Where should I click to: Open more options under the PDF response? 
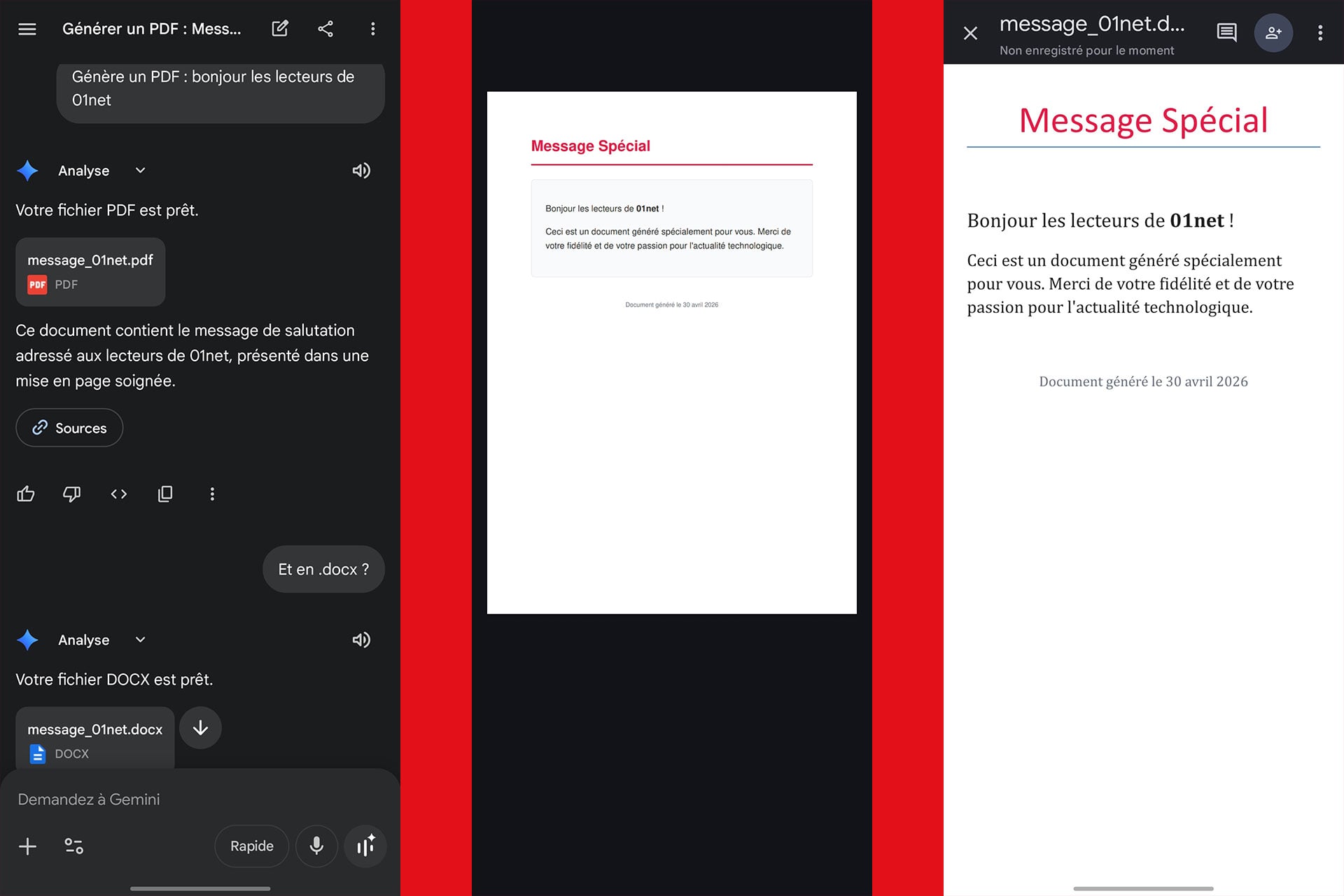(212, 494)
